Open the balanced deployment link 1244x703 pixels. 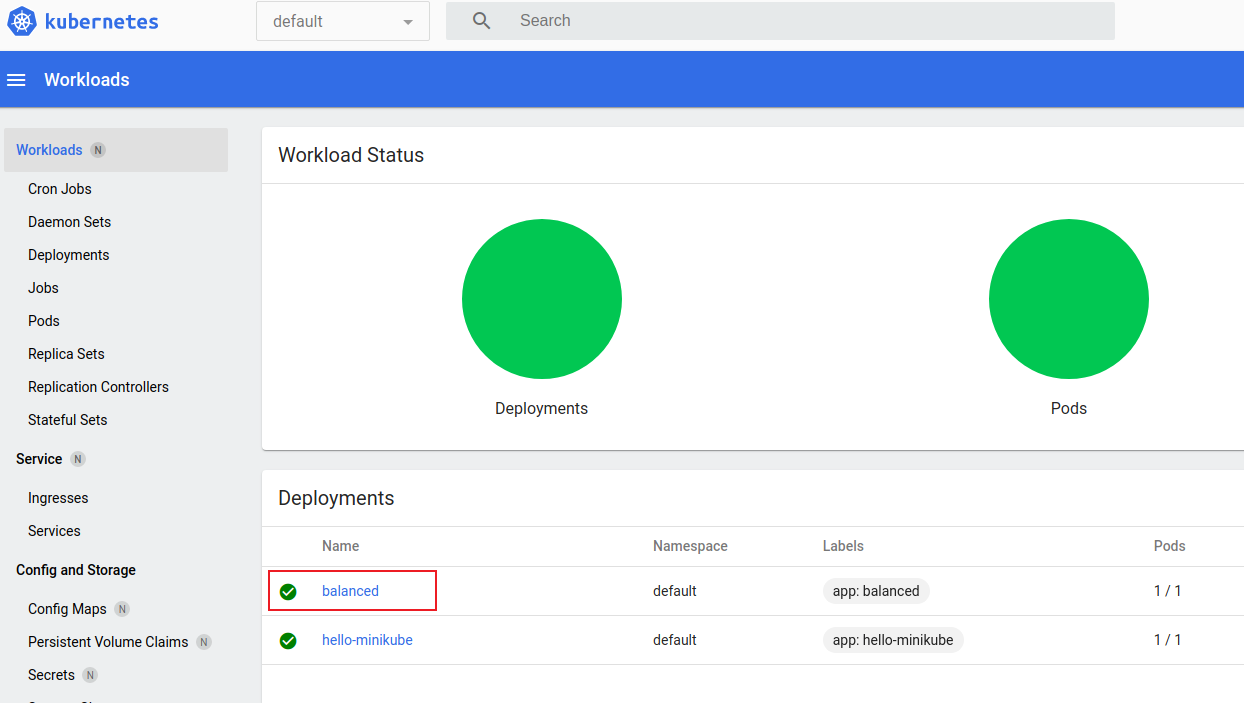coord(350,591)
